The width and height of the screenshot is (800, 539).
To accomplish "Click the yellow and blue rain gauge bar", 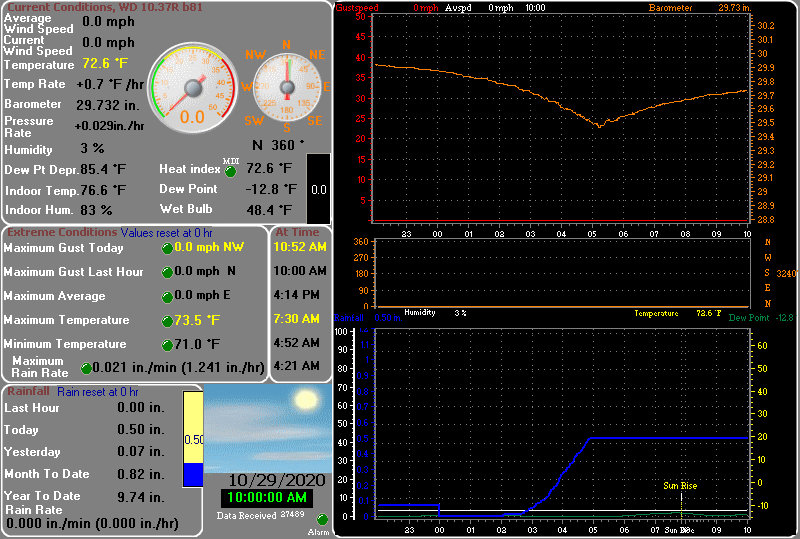I will 193,439.
